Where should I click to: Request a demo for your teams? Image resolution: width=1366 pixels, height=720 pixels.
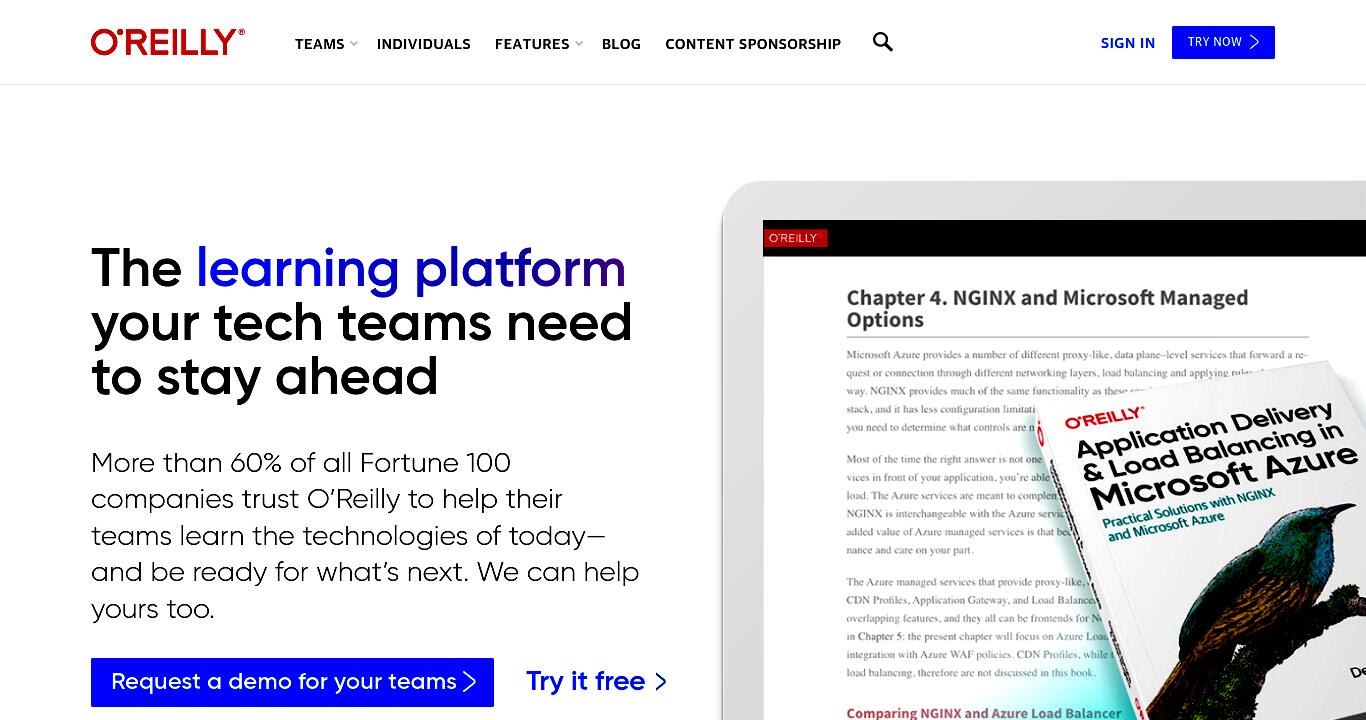[292, 682]
